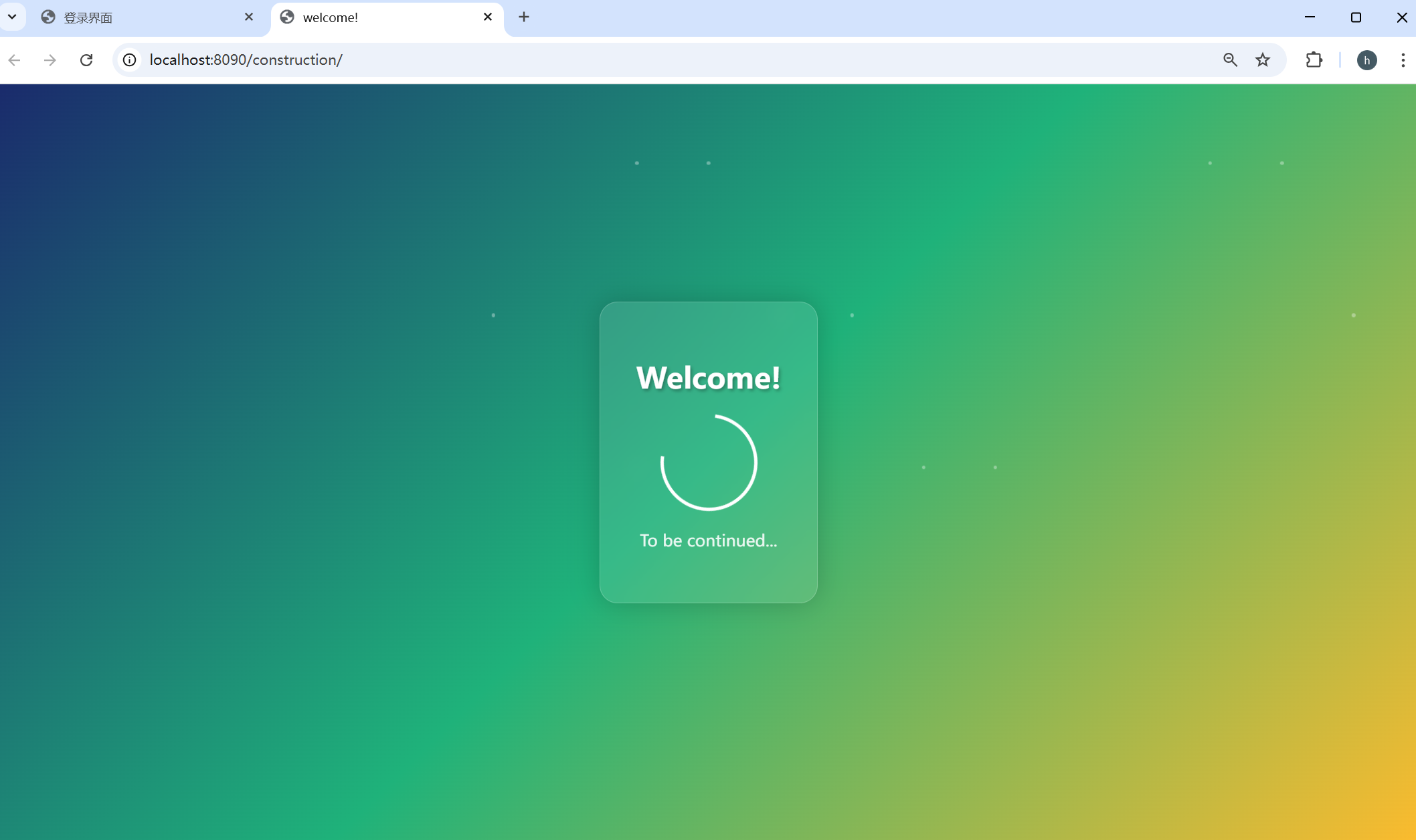Click the browser forward arrow

click(x=50, y=60)
